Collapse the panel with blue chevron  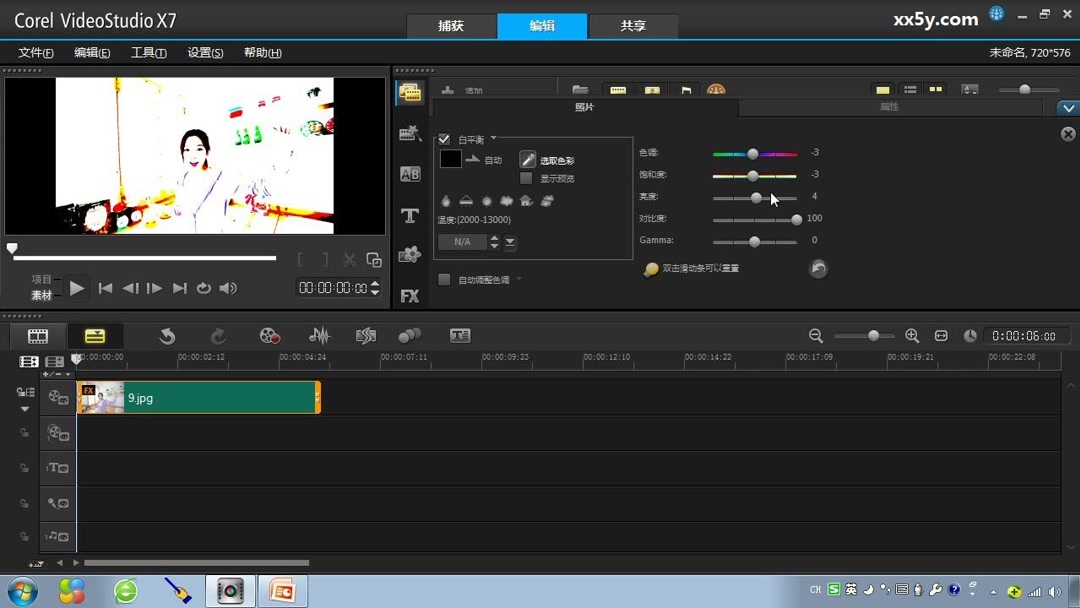point(1068,107)
